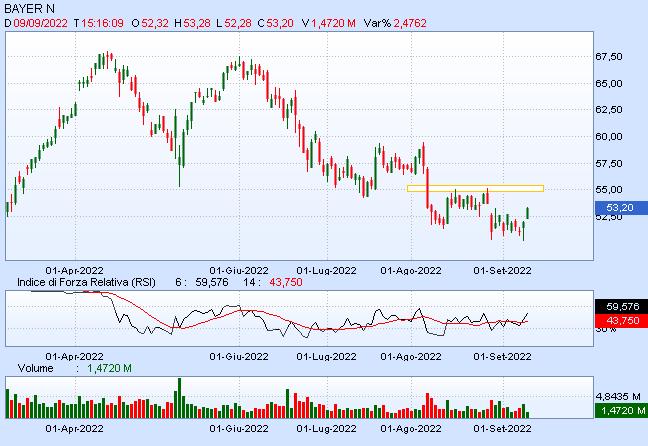Select green 1,4720 M value beside Volume title

109,368
